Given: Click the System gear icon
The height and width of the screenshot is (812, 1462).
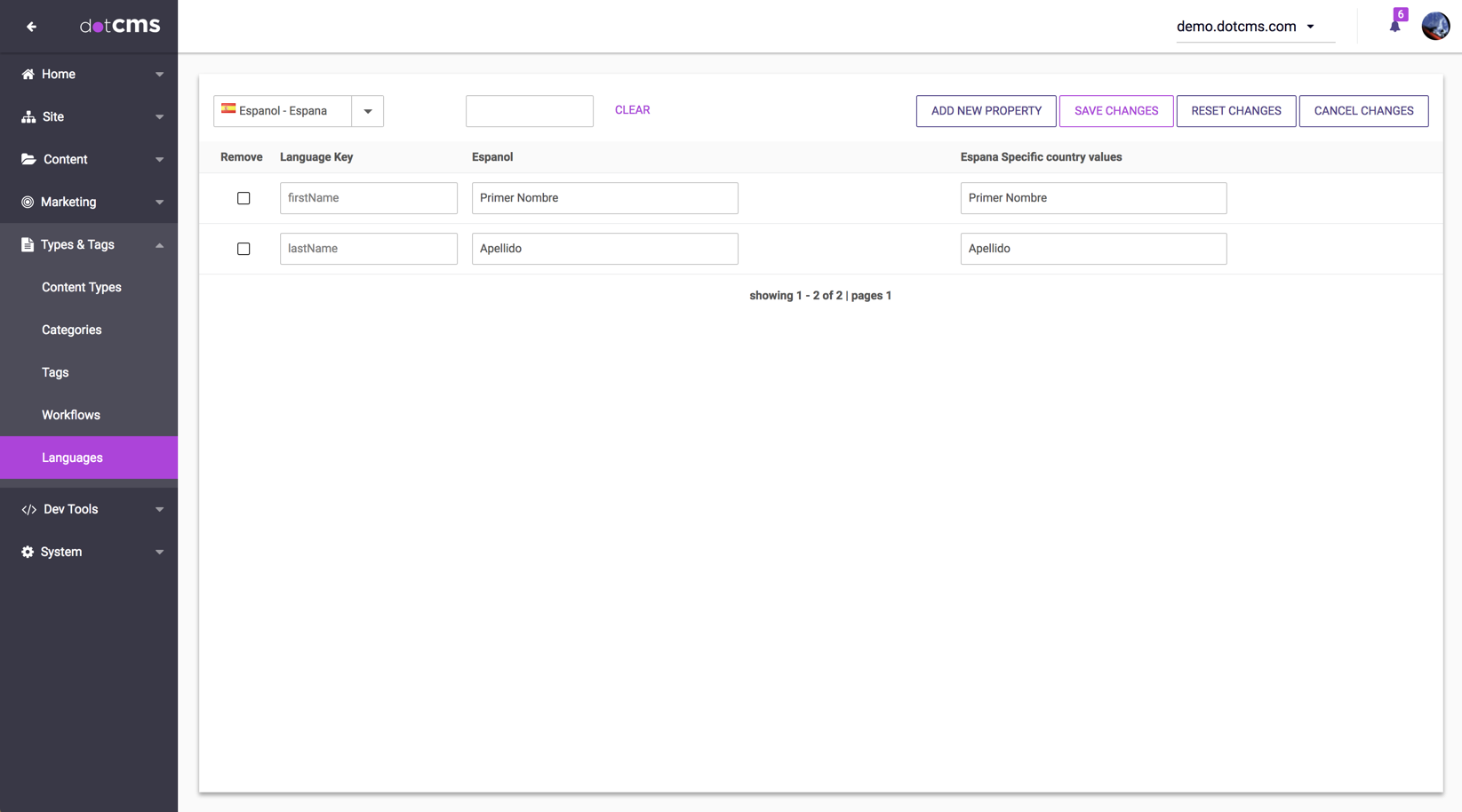Looking at the screenshot, I should click(28, 552).
